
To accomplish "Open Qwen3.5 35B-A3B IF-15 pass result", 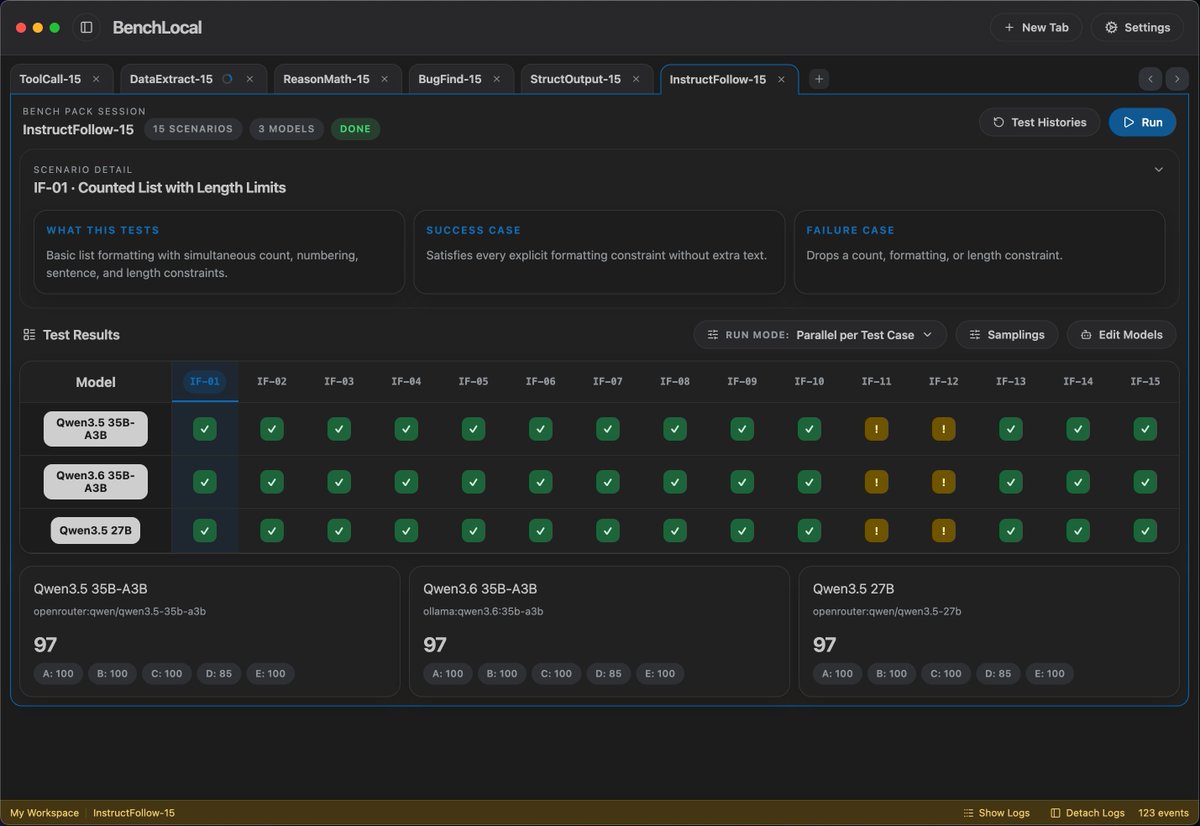I will tap(1145, 429).
